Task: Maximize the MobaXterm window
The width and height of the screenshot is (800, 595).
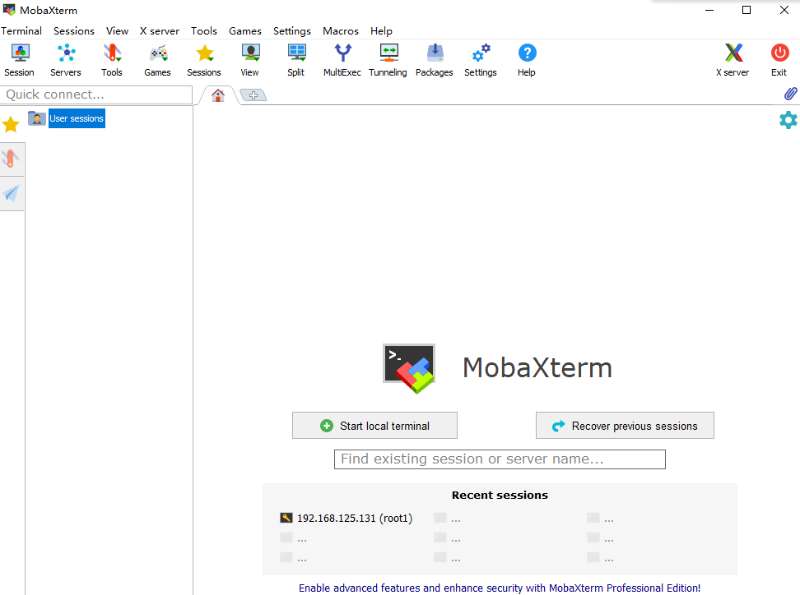Action: click(x=746, y=10)
